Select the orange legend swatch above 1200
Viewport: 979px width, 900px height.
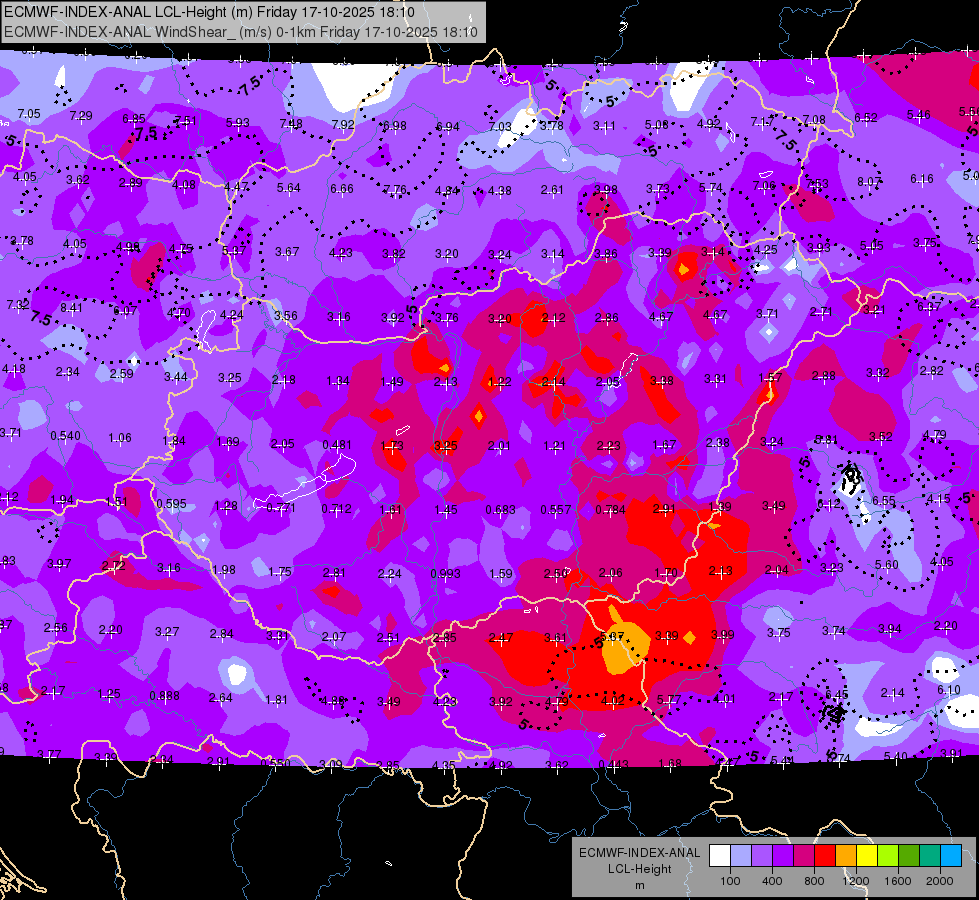(x=846, y=856)
